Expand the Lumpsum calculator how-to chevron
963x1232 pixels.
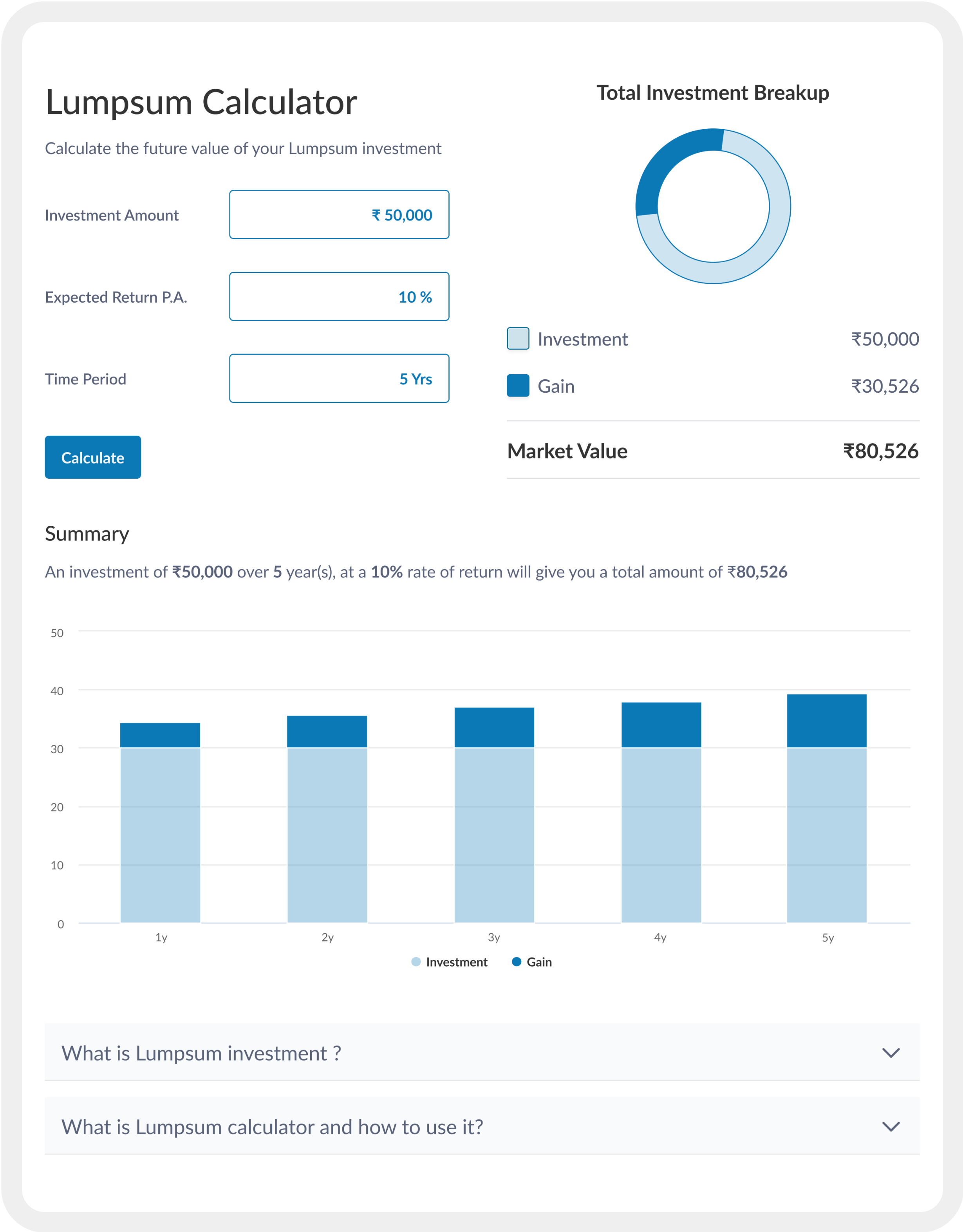pos(890,1127)
